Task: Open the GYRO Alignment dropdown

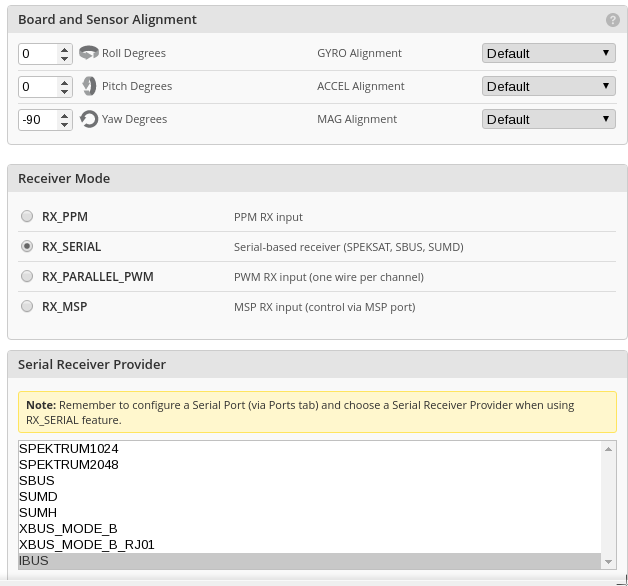Action: [548, 53]
